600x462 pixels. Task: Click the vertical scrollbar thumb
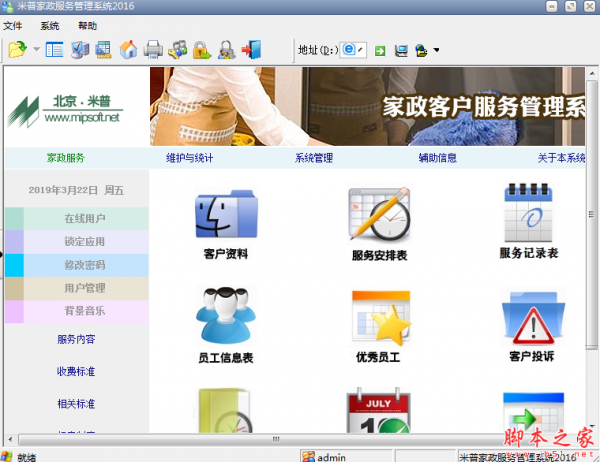(592, 214)
